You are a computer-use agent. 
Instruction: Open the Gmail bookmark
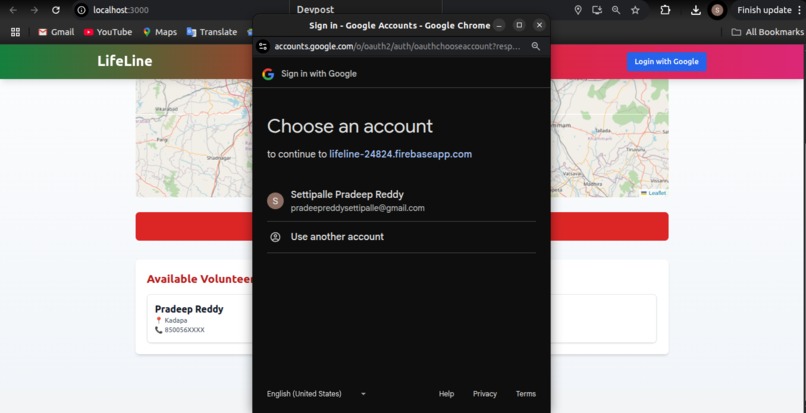coord(56,32)
